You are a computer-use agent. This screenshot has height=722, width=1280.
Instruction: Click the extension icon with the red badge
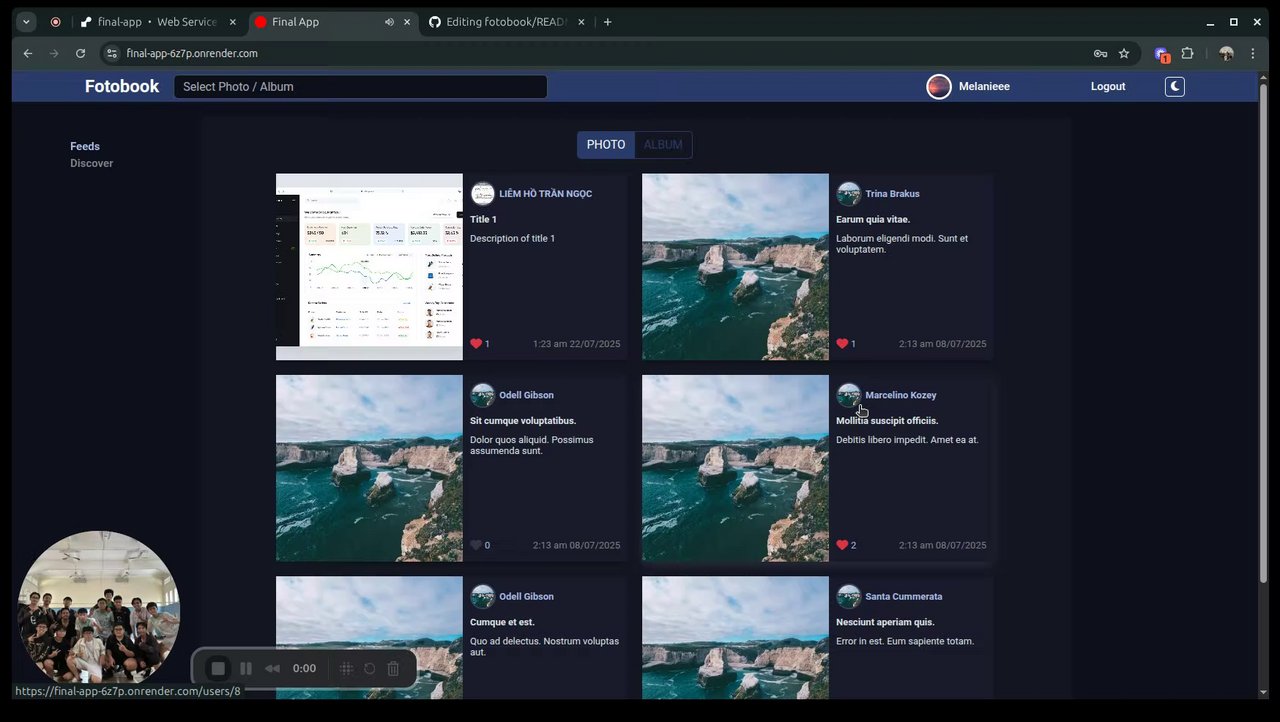[1161, 54]
